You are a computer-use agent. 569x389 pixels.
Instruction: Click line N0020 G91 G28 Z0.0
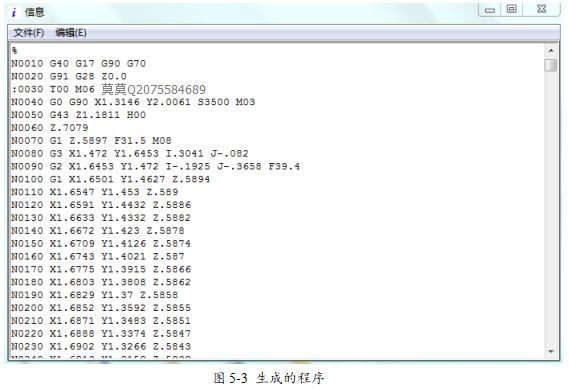(x=69, y=77)
